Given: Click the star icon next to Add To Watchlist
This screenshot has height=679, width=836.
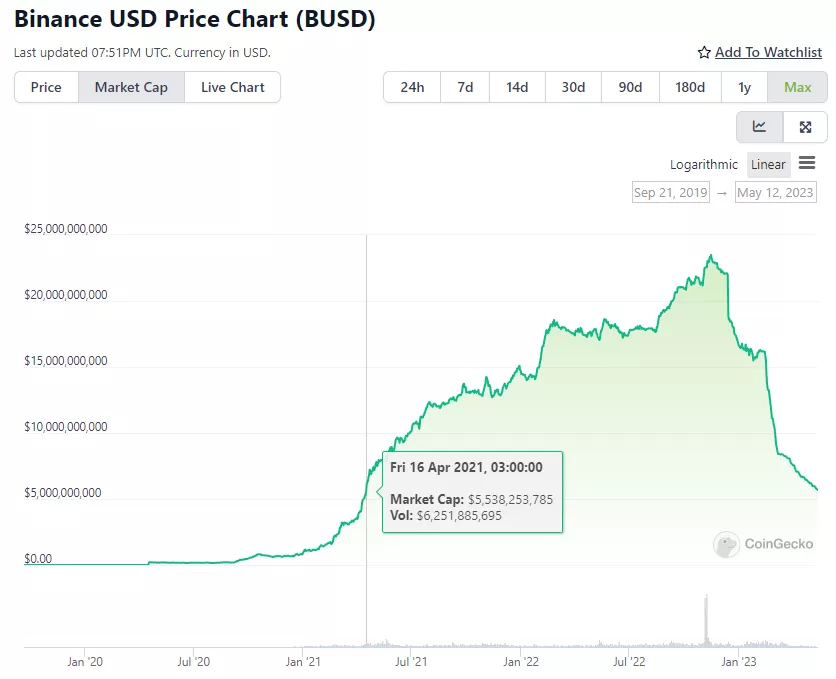Looking at the screenshot, I should 705,52.
